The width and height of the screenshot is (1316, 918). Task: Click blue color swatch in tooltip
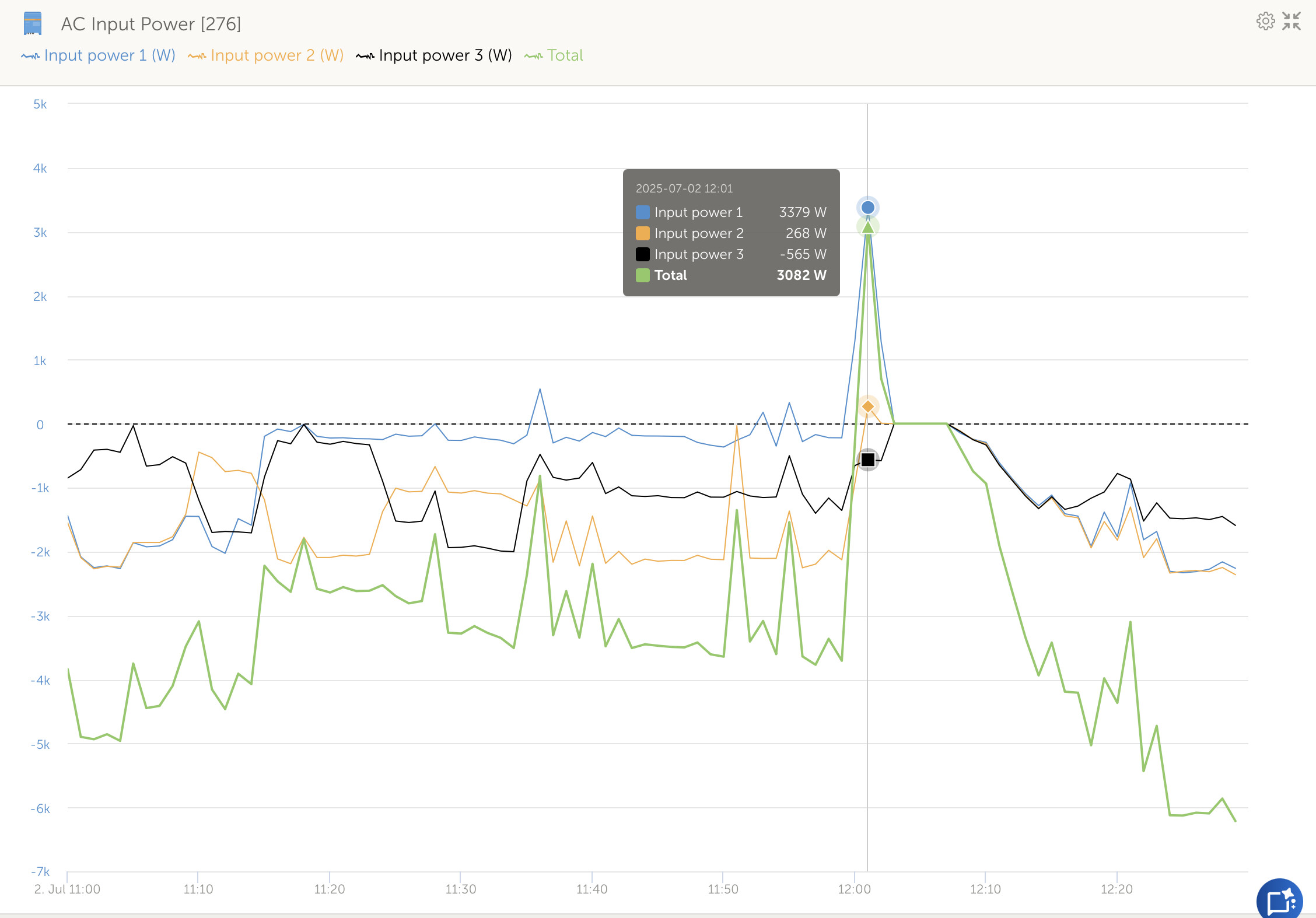click(642, 212)
